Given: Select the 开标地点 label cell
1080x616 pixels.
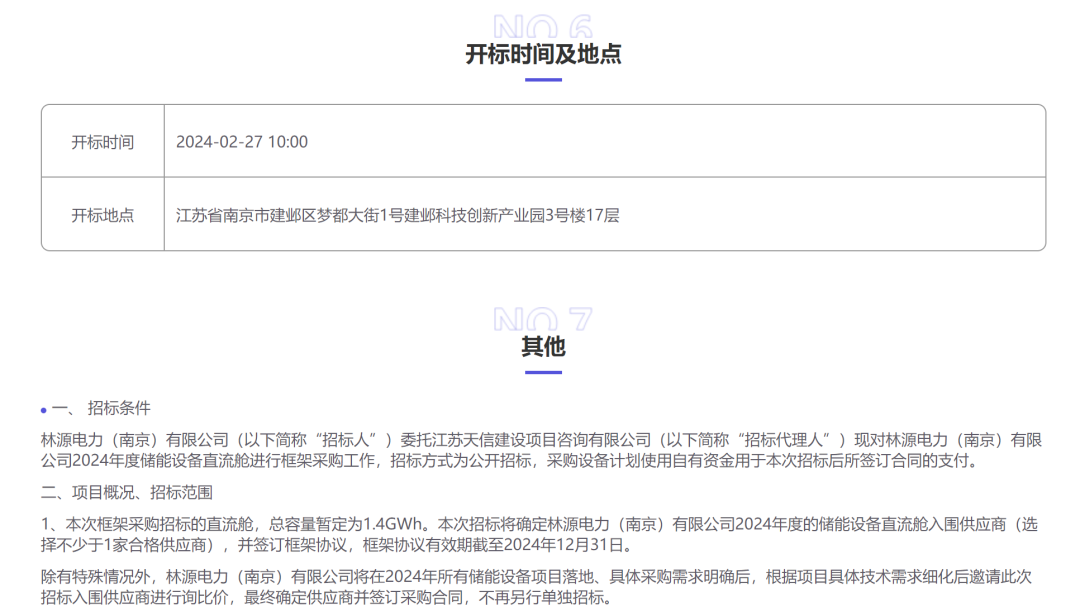Looking at the screenshot, I should pyautogui.click(x=103, y=215).
